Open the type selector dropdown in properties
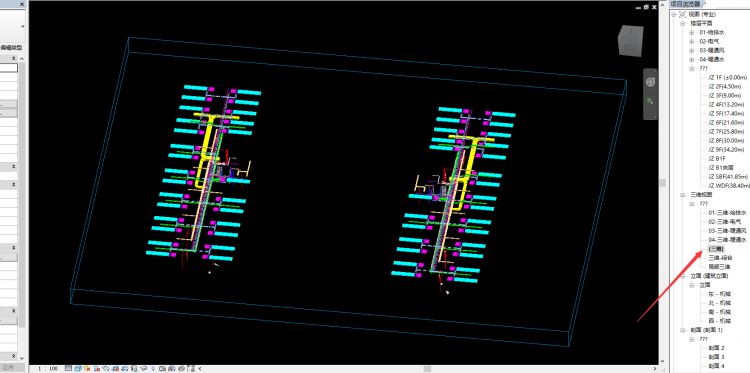 [x=23, y=26]
